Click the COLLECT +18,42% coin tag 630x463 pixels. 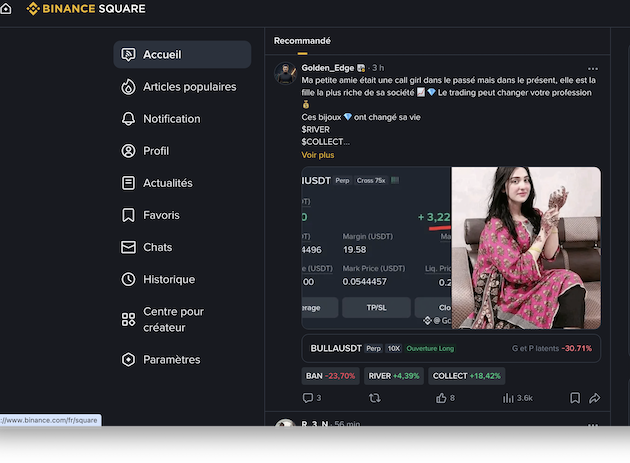pyautogui.click(x=466, y=376)
